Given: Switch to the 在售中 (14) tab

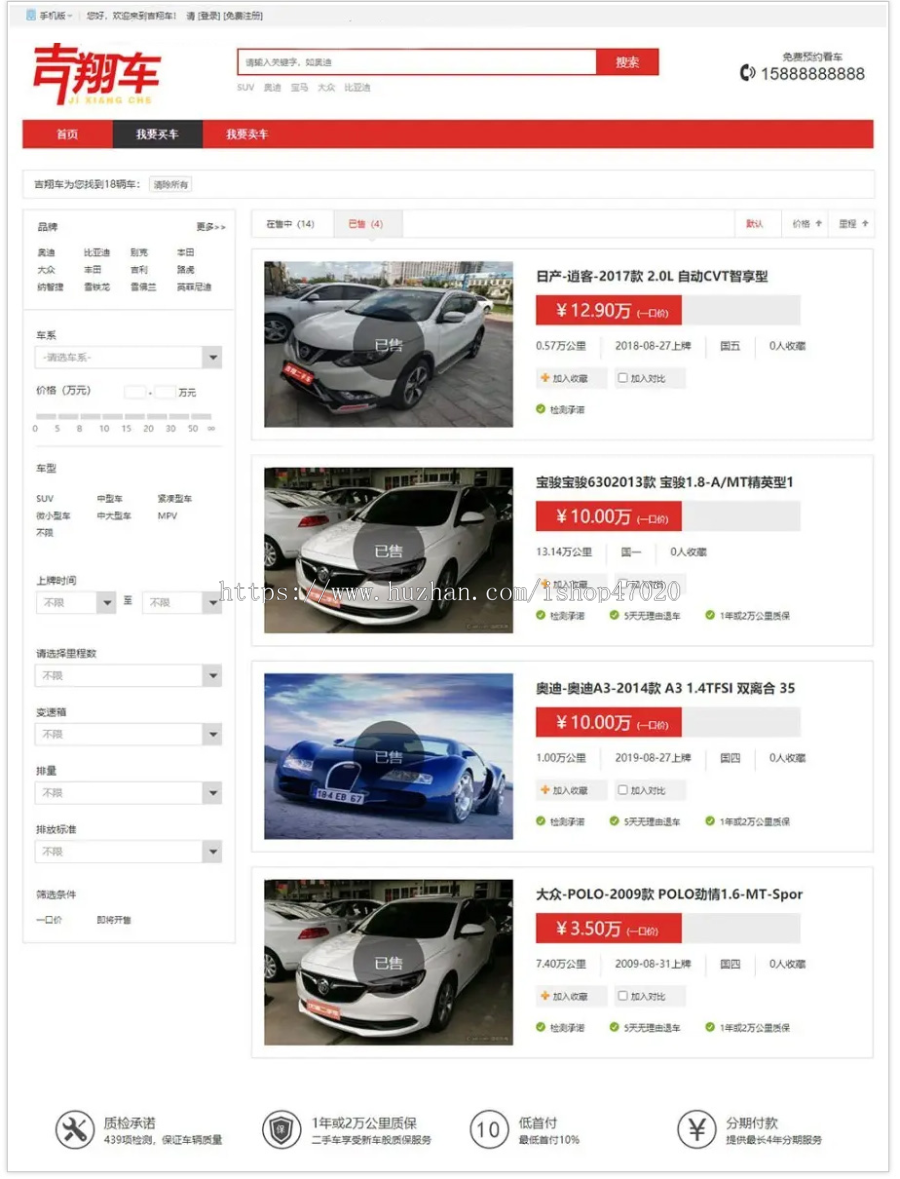Looking at the screenshot, I should point(290,223).
